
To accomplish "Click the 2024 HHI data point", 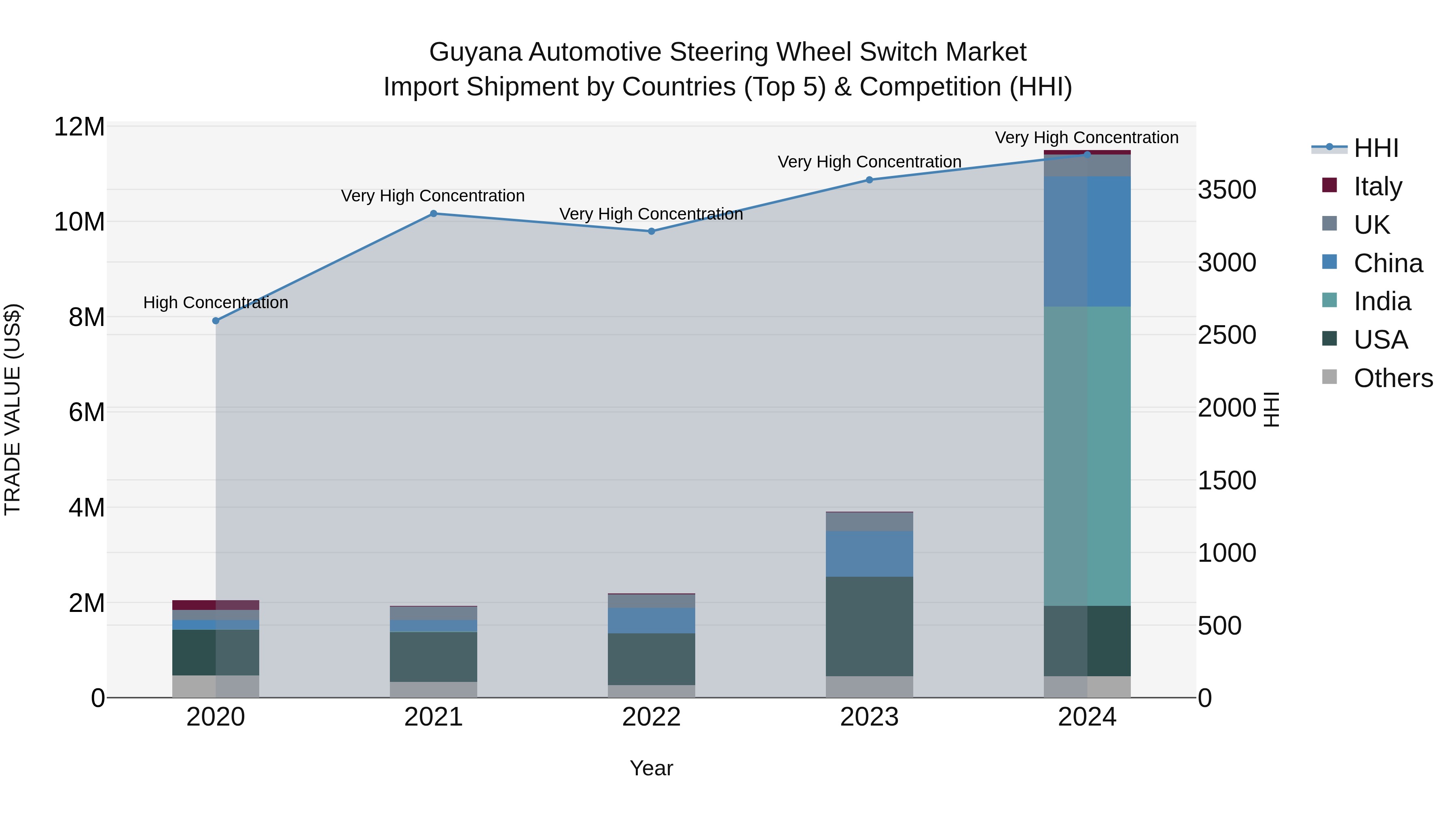I will click(1087, 154).
